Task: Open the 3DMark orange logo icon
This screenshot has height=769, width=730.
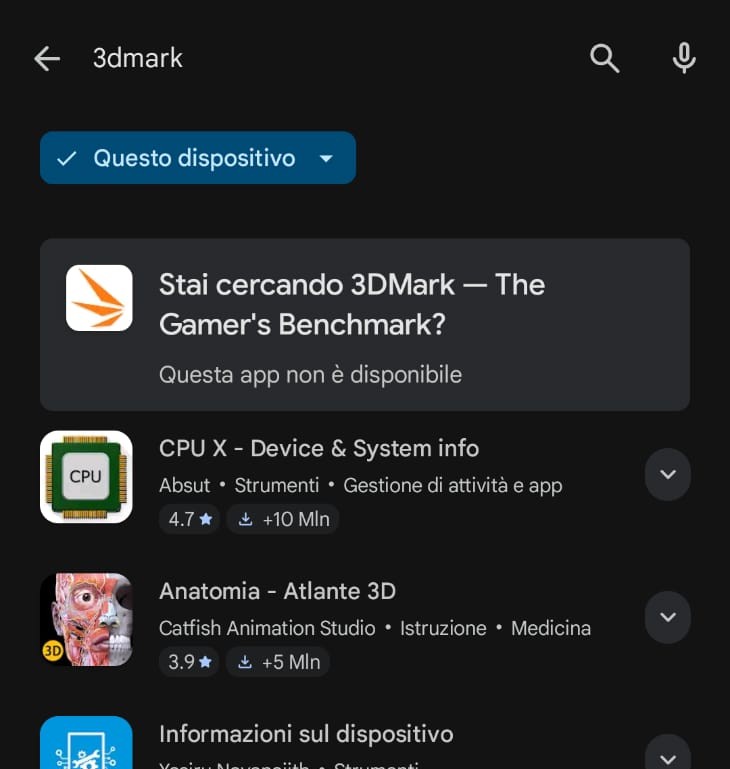Action: (99, 298)
